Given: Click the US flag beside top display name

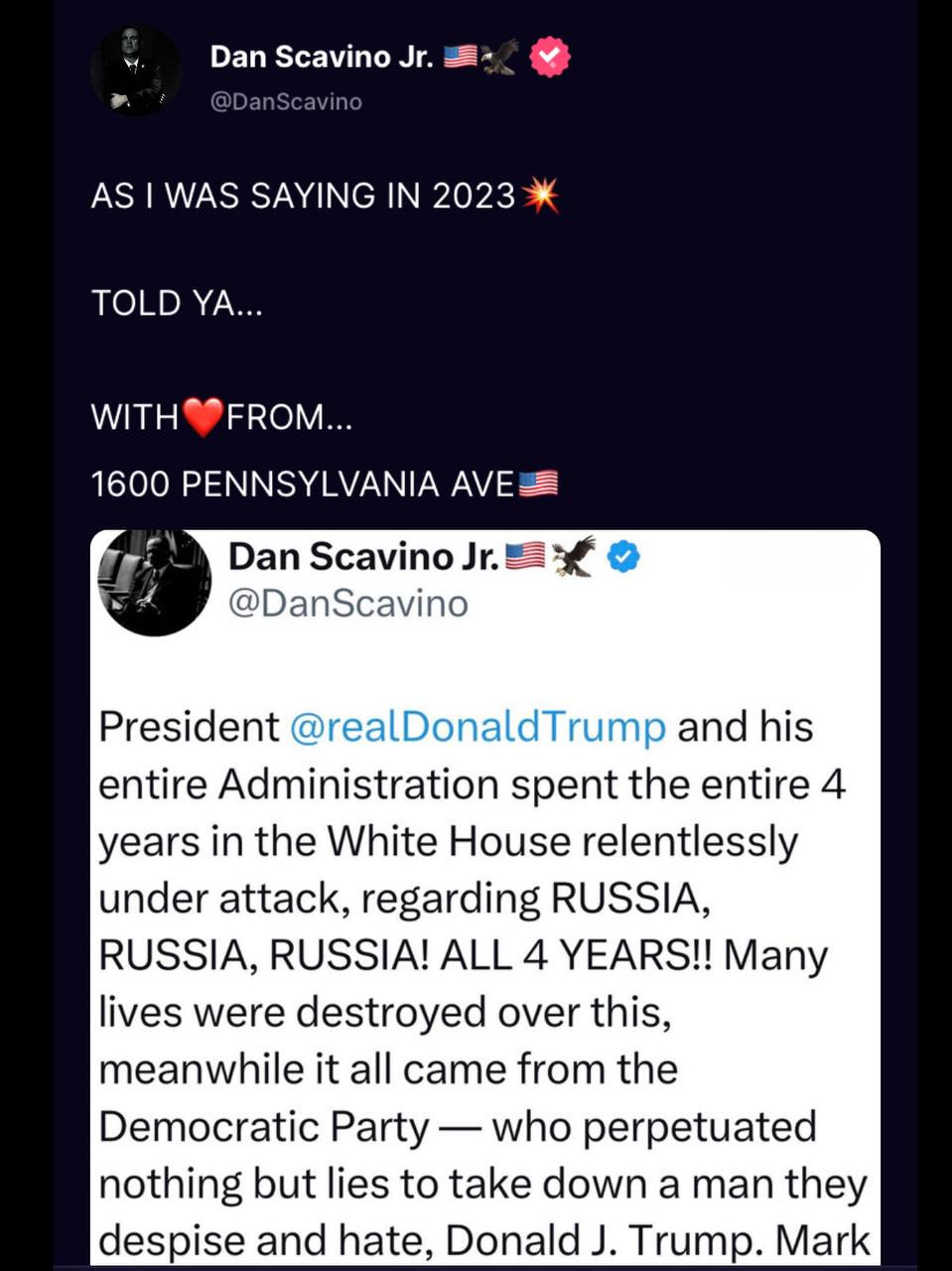Looking at the screenshot, I should coord(460,57).
